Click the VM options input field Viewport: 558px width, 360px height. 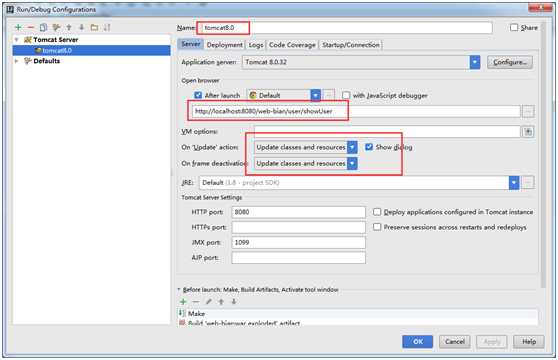click(387, 132)
